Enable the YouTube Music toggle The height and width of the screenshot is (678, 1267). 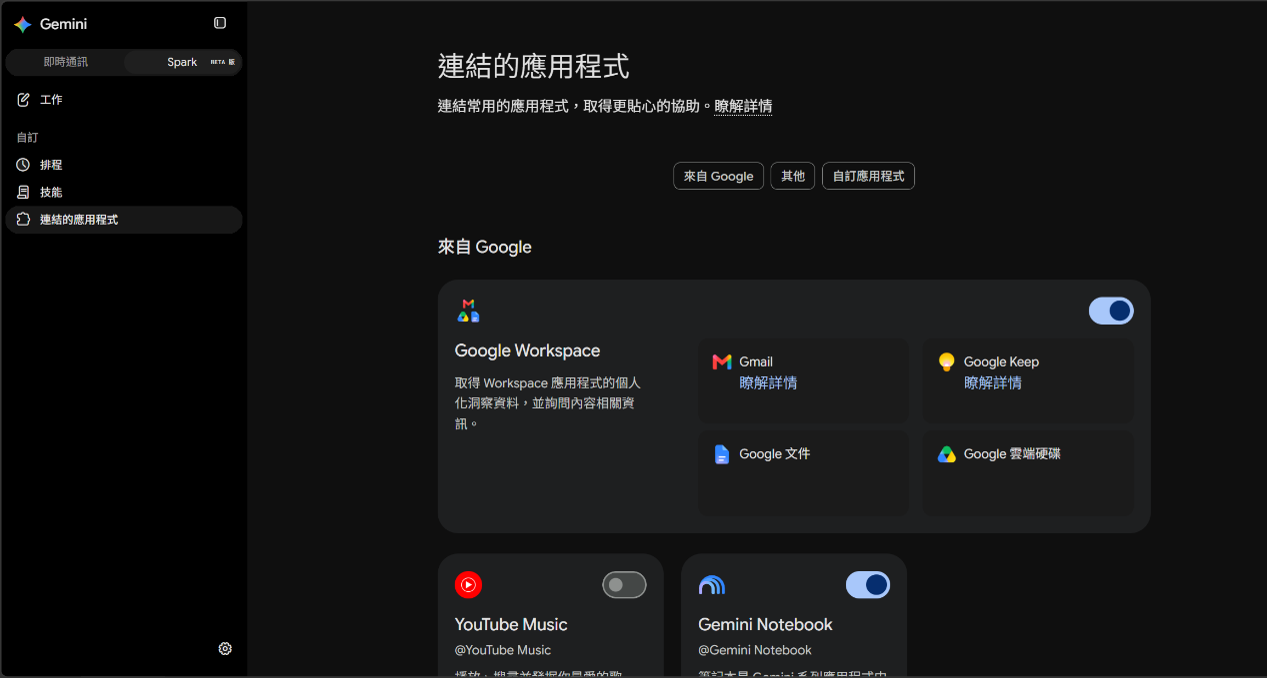(x=624, y=585)
